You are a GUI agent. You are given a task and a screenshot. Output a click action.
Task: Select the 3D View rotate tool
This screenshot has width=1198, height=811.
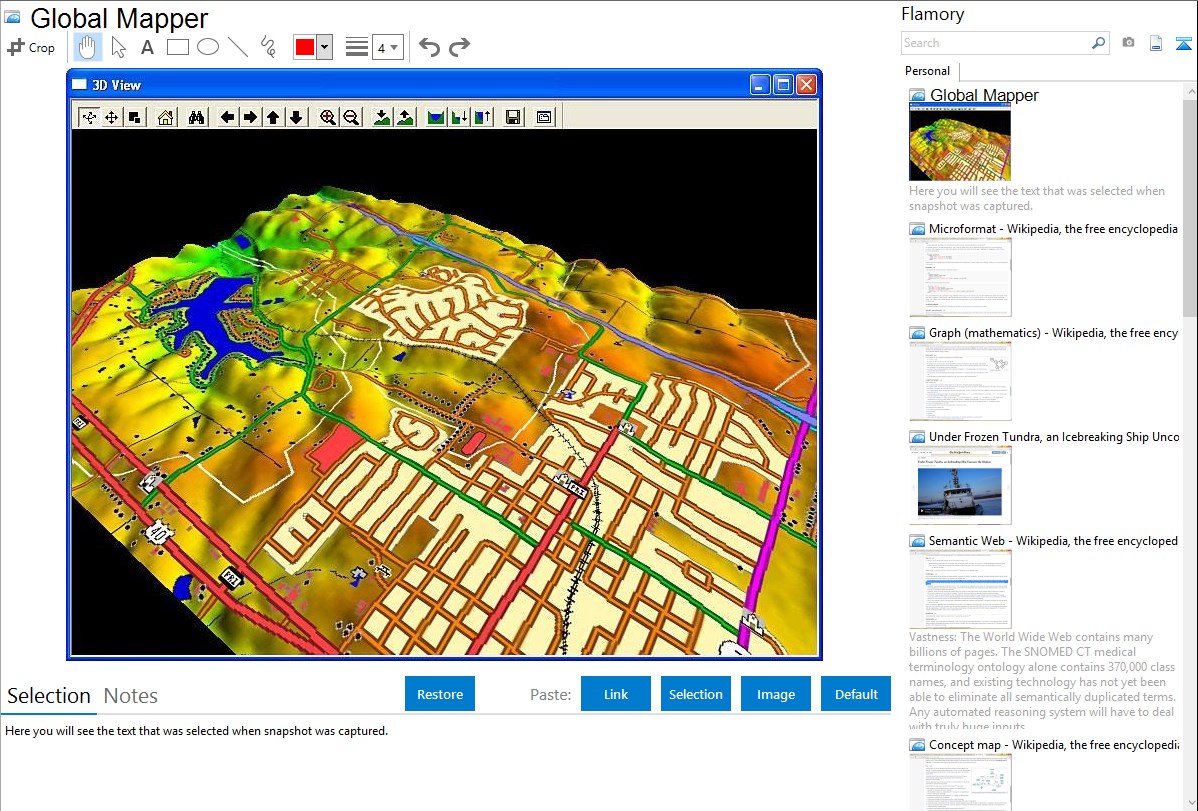(x=89, y=117)
